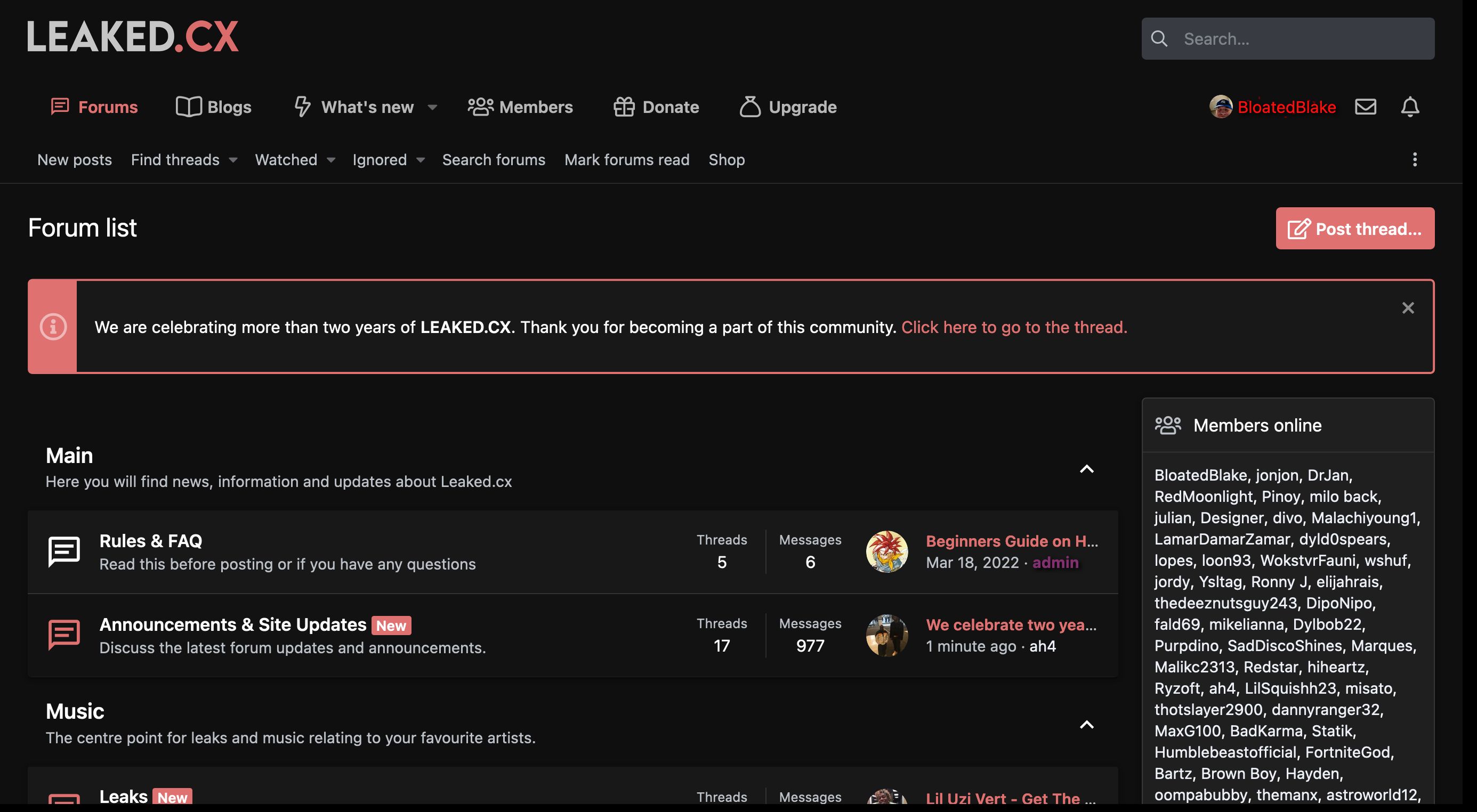Click BloatedBlake user avatar
The height and width of the screenshot is (812, 1477).
tap(1221, 107)
